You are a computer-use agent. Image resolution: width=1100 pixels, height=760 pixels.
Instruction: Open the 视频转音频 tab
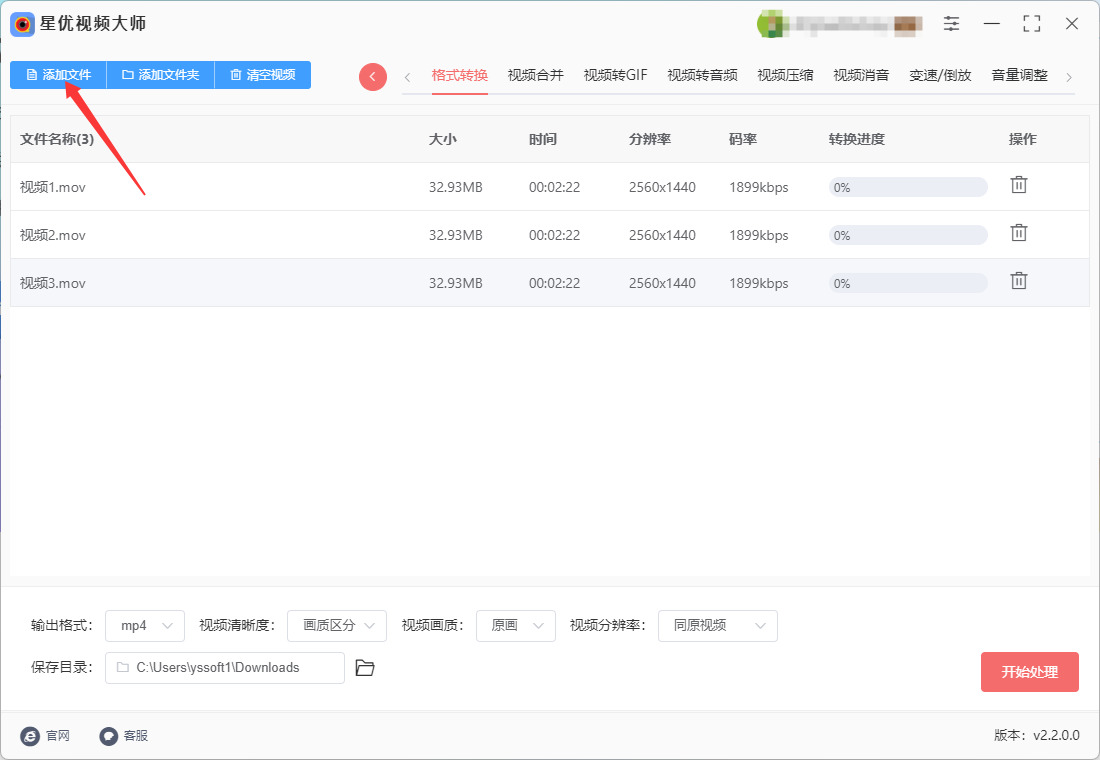tap(702, 75)
